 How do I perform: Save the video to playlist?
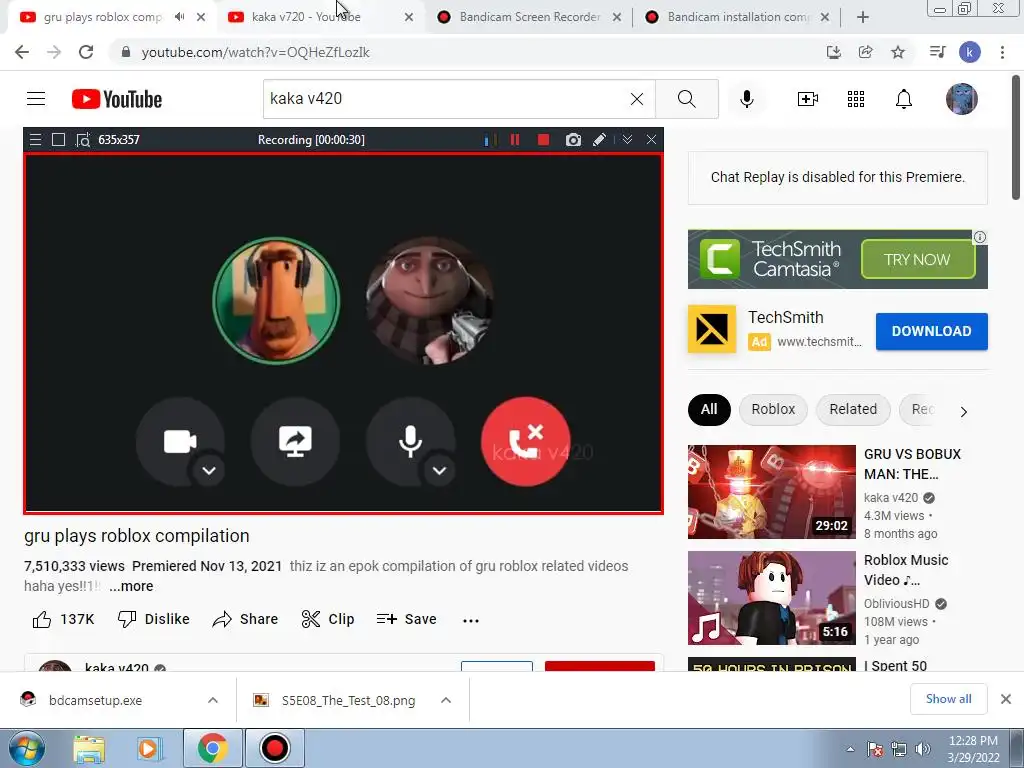pyautogui.click(x=406, y=619)
